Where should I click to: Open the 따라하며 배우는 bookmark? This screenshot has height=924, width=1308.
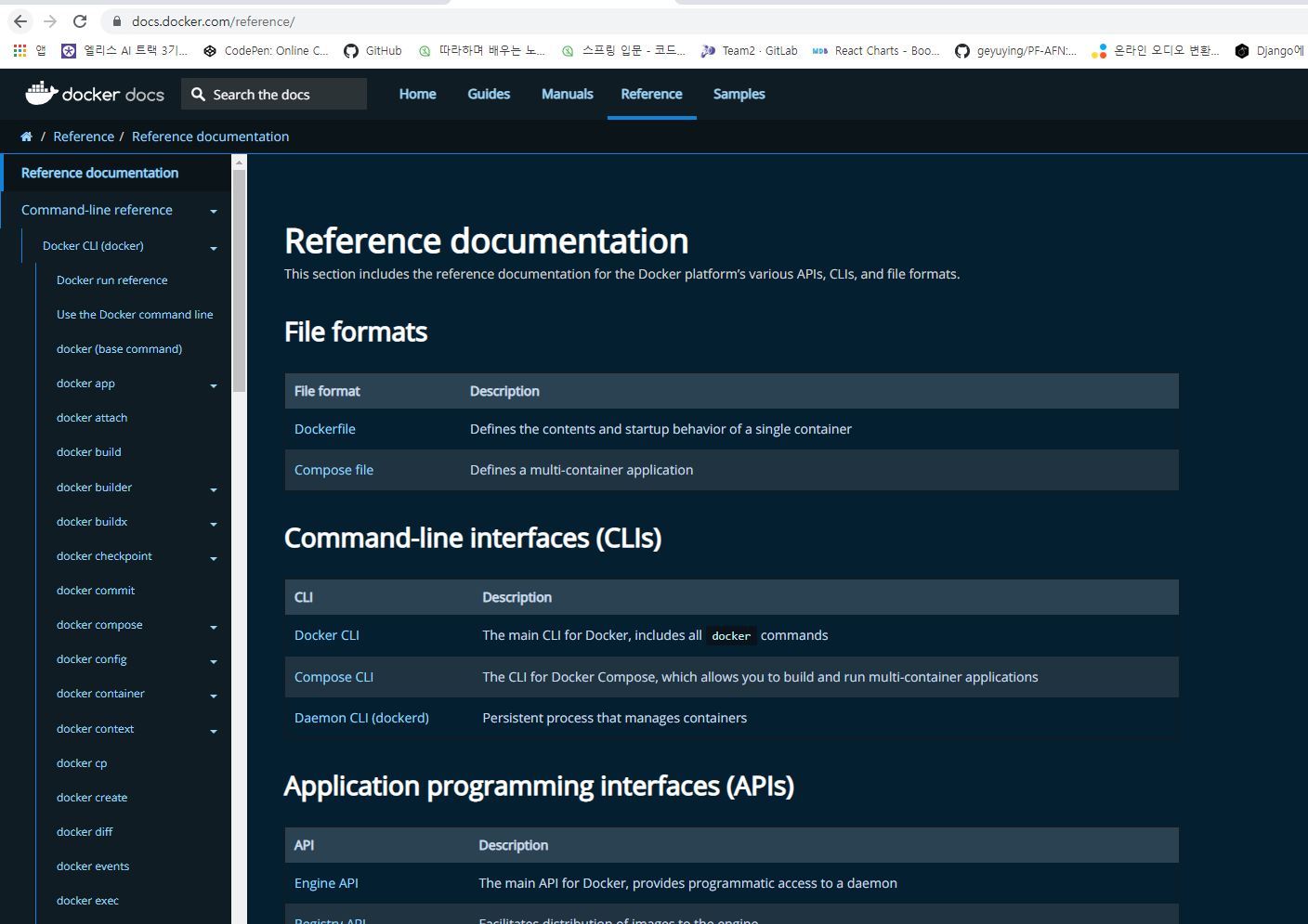481,51
